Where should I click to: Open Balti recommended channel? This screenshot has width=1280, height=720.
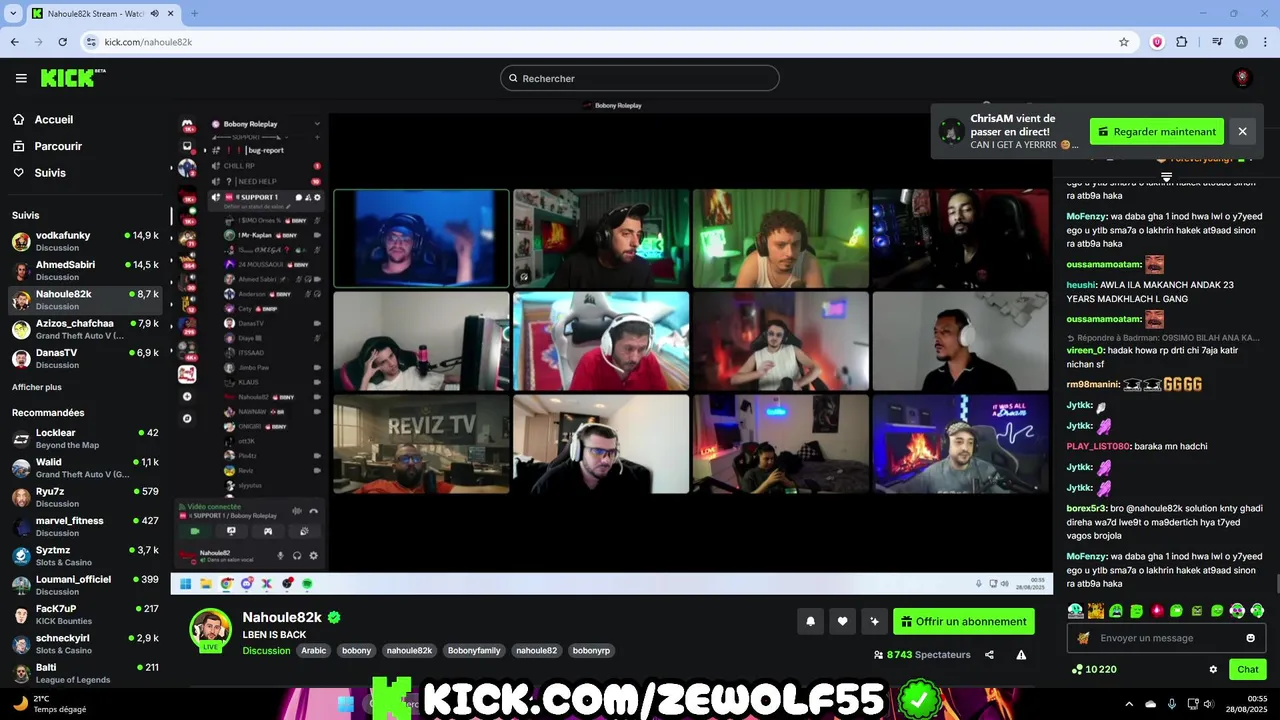85,672
